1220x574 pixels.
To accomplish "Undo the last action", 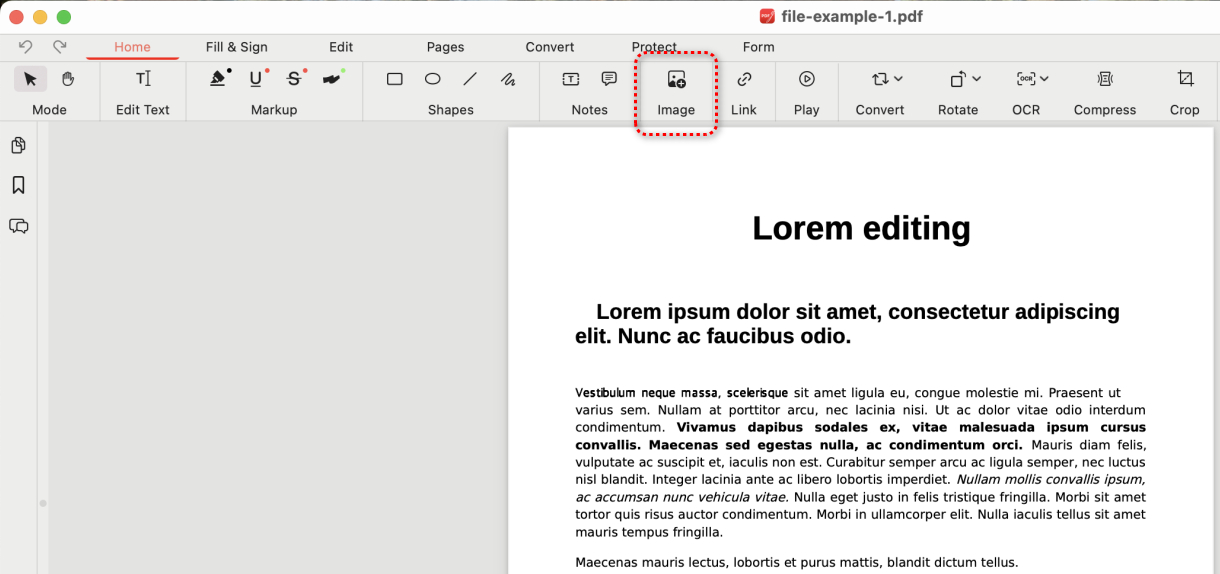I will point(26,47).
